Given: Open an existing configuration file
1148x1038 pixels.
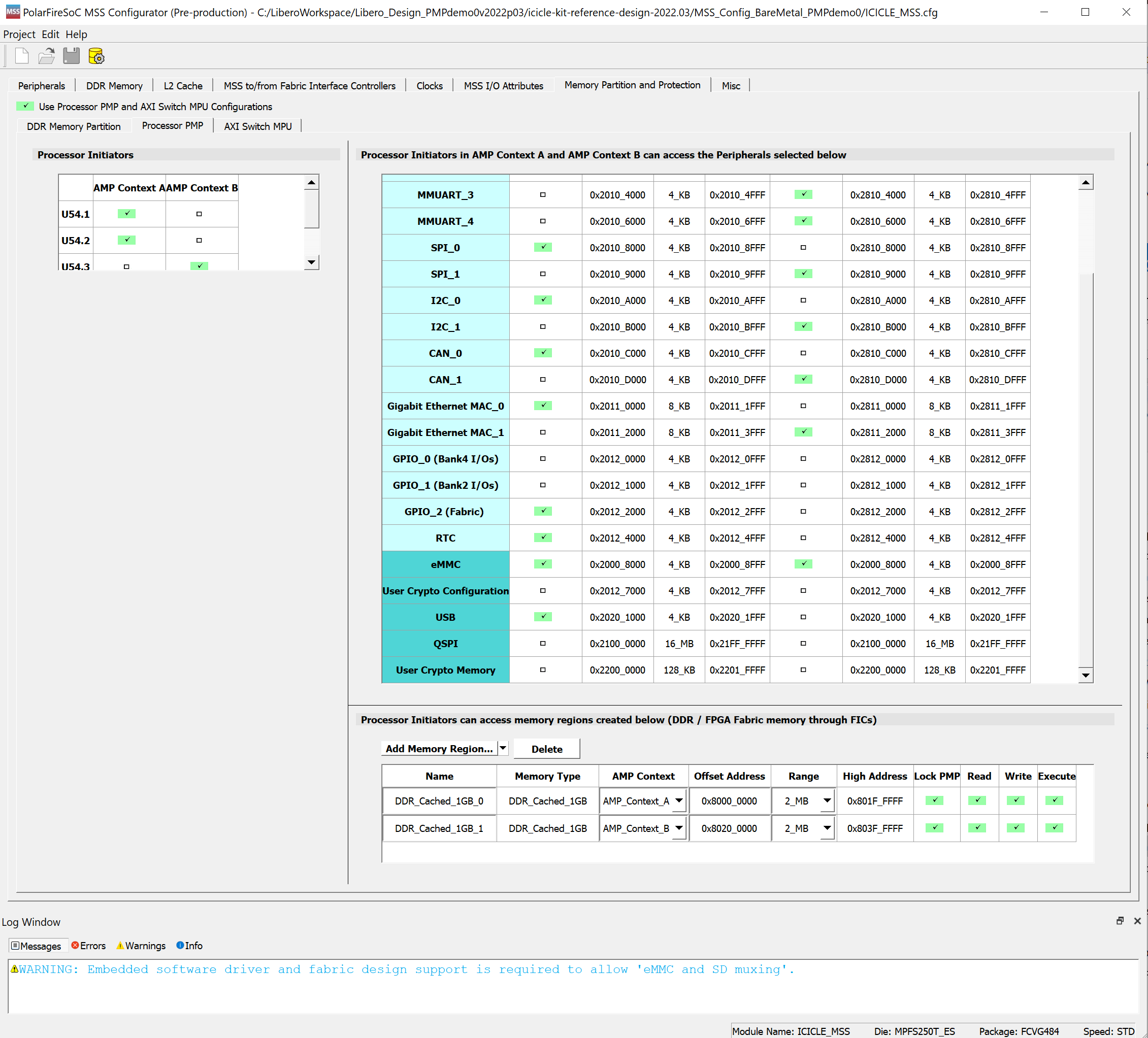Looking at the screenshot, I should (x=46, y=56).
